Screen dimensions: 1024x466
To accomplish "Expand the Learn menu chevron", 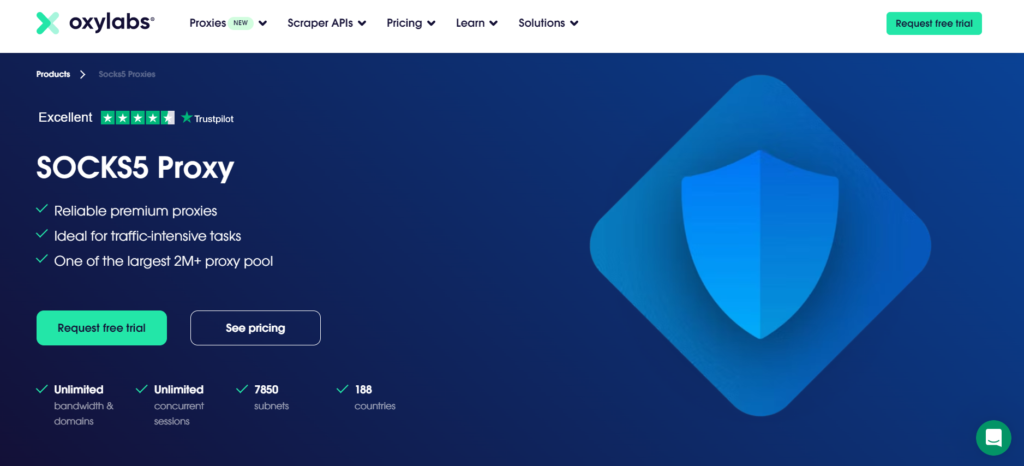I will 493,23.
